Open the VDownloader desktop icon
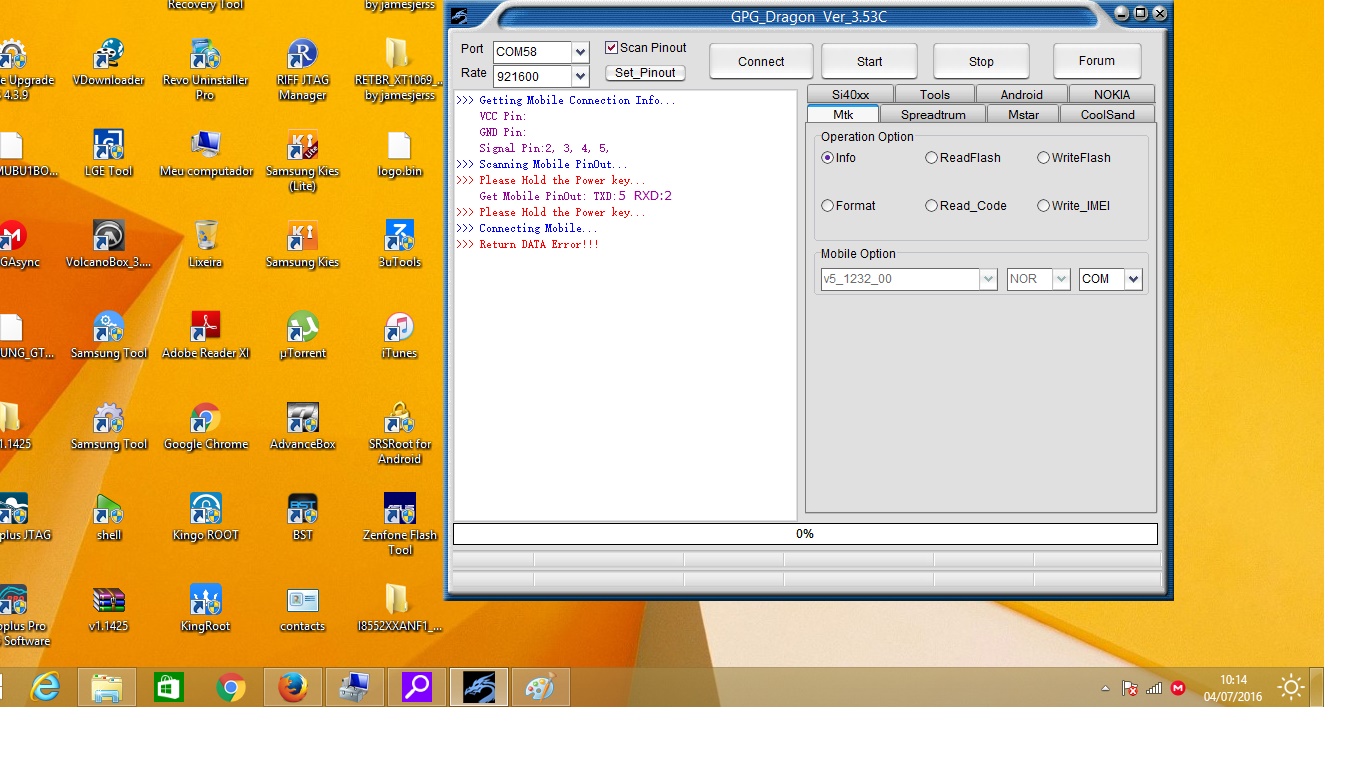This screenshot has width=1360, height=768. pyautogui.click(x=108, y=62)
